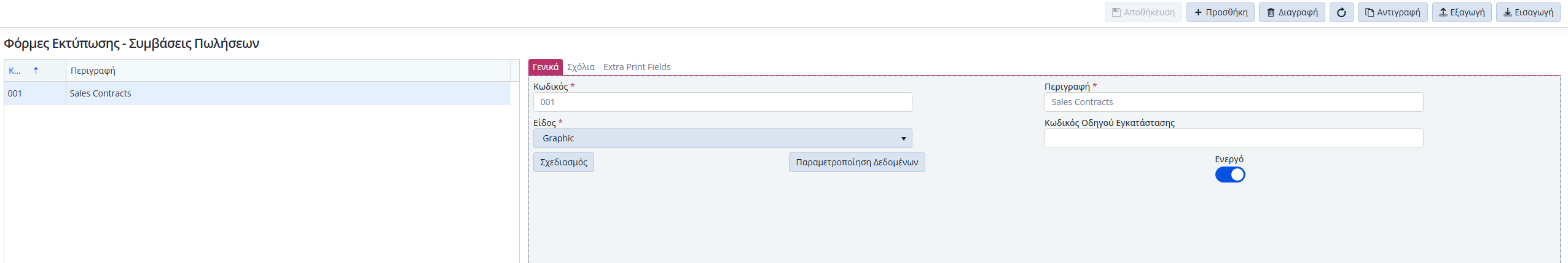Click the Κωδικός input field
The width and height of the screenshot is (1568, 263).
pyautogui.click(x=722, y=102)
